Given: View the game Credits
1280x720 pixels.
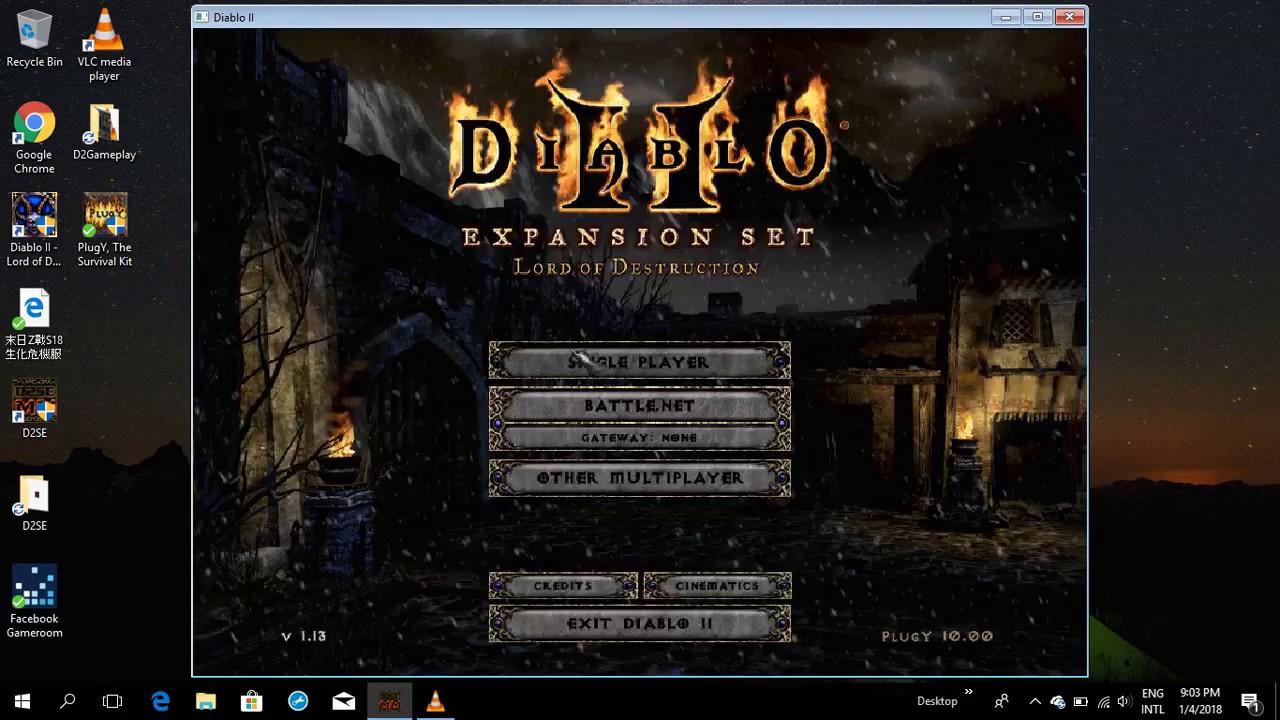Looking at the screenshot, I should point(563,586).
